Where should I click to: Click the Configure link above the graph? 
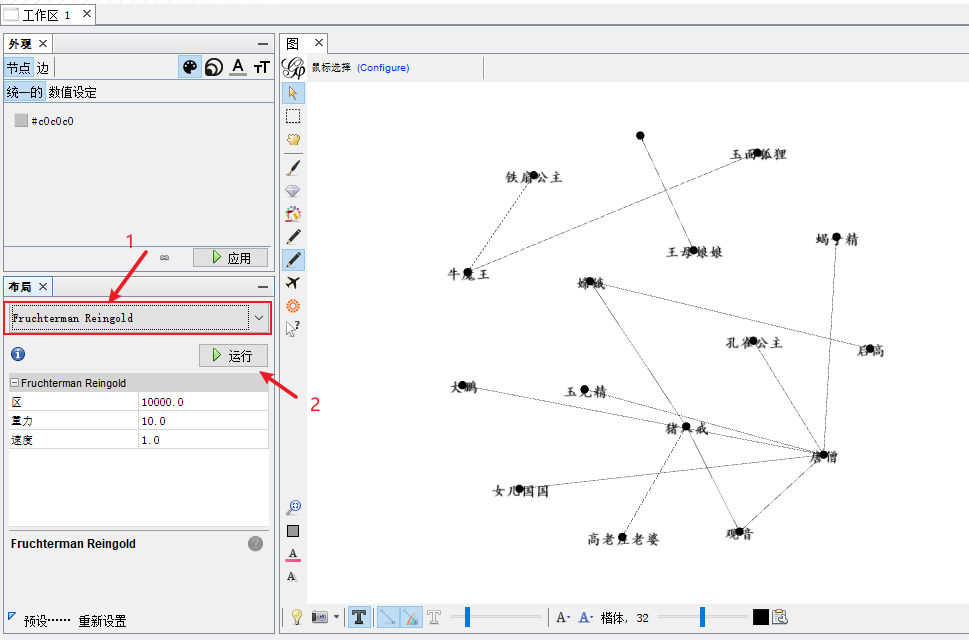coord(384,67)
